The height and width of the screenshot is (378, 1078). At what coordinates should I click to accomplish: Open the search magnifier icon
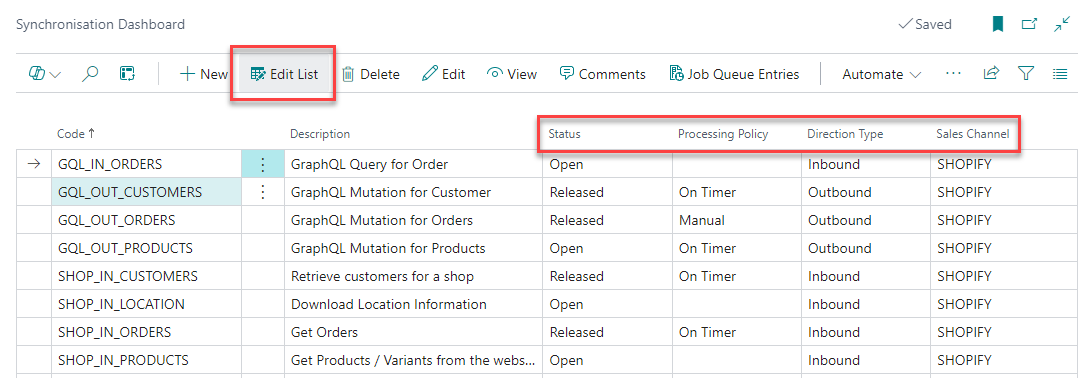click(x=90, y=74)
